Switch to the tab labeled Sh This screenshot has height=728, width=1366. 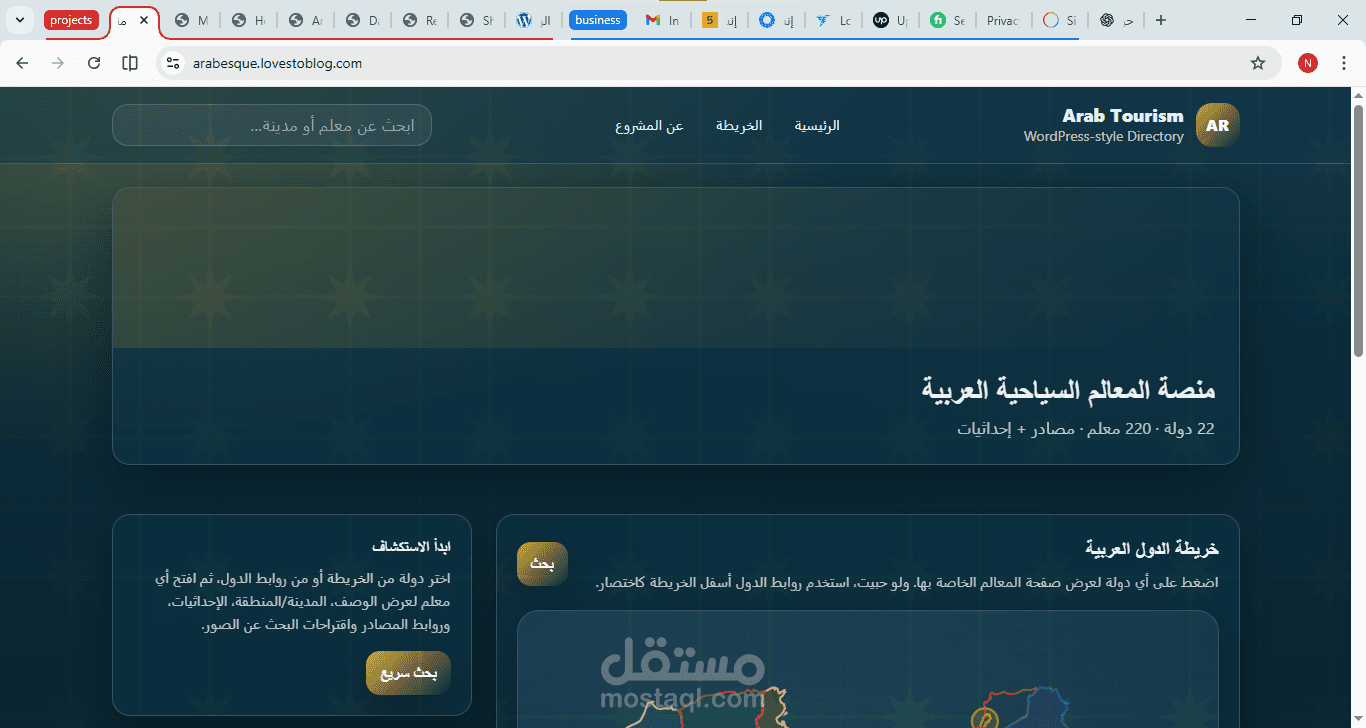(477, 20)
